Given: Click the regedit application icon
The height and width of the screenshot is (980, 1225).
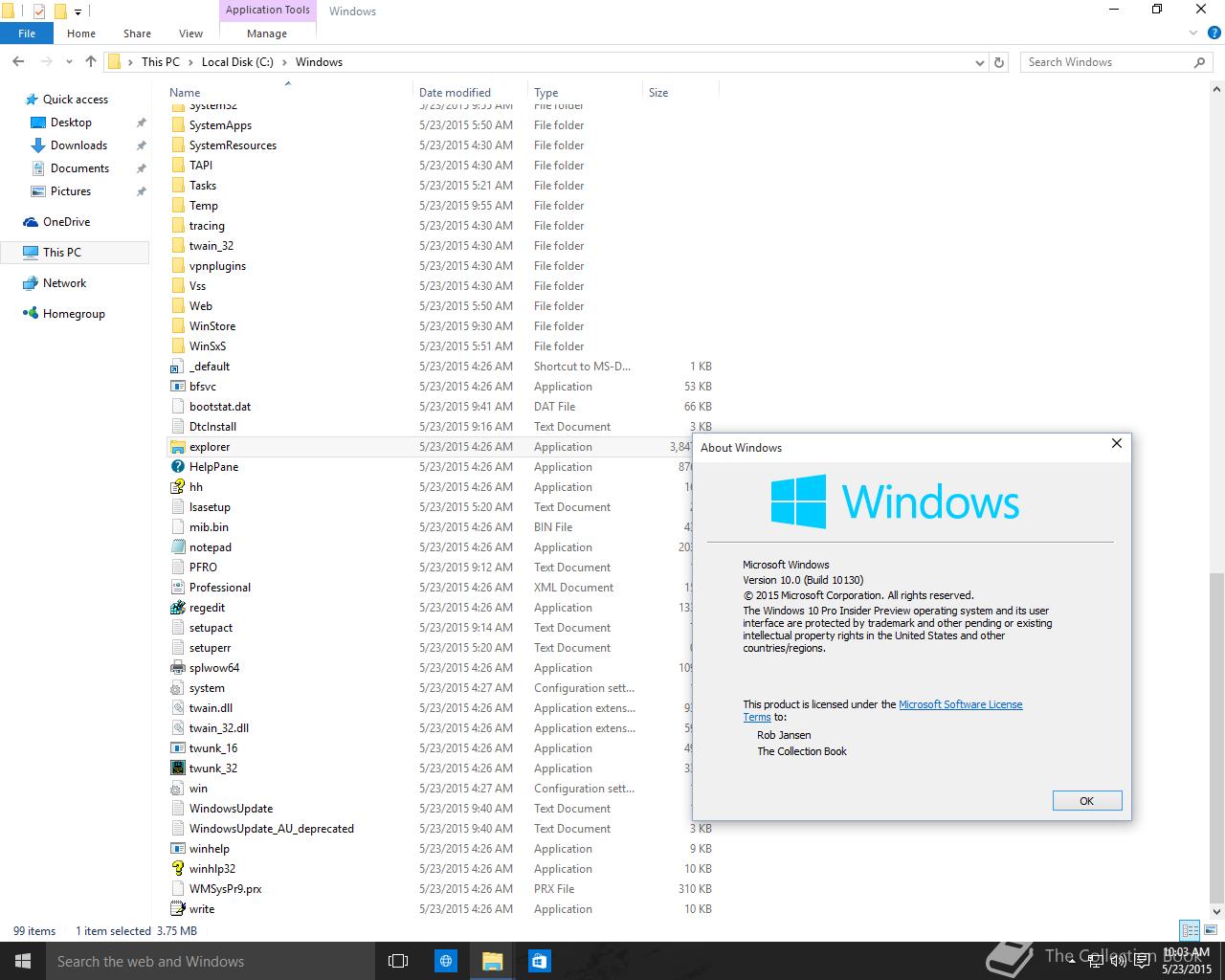Looking at the screenshot, I should coord(177,608).
